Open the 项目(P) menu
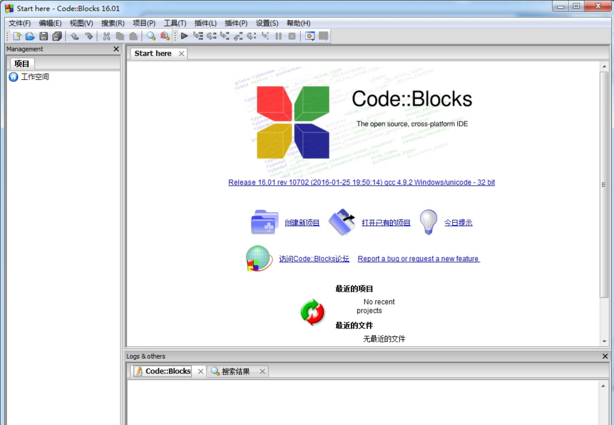The width and height of the screenshot is (614, 425). tap(144, 23)
